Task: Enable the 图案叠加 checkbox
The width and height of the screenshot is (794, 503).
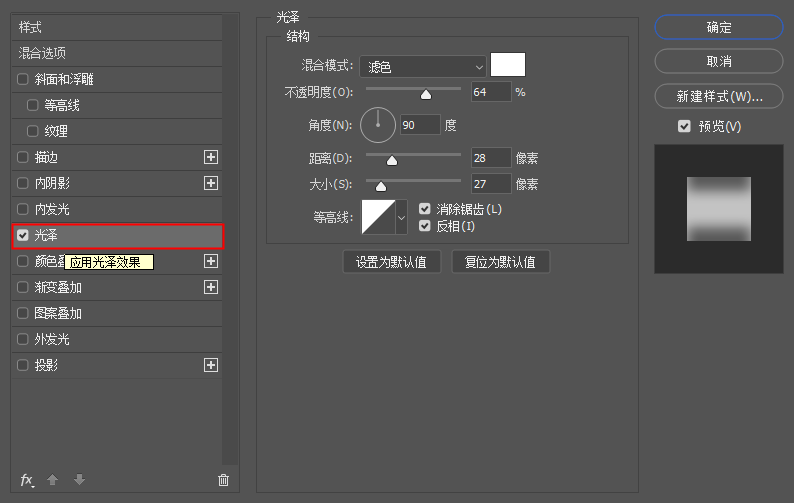Action: pos(23,313)
